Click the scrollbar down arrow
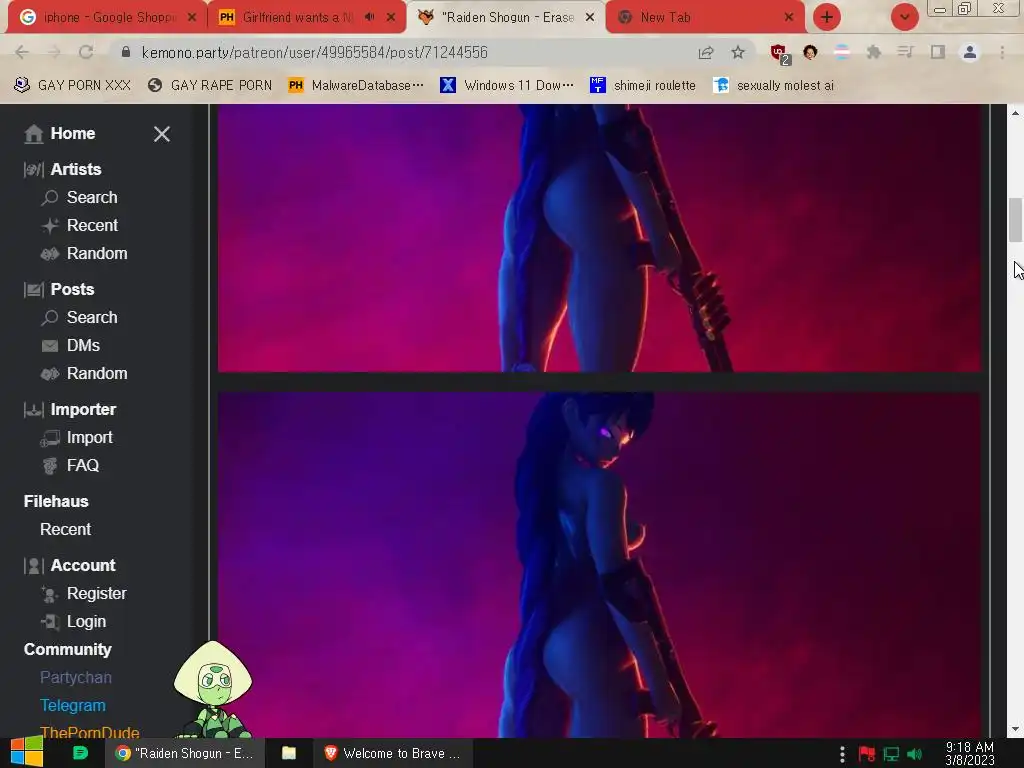Image resolution: width=1024 pixels, height=768 pixels. click(1016, 729)
